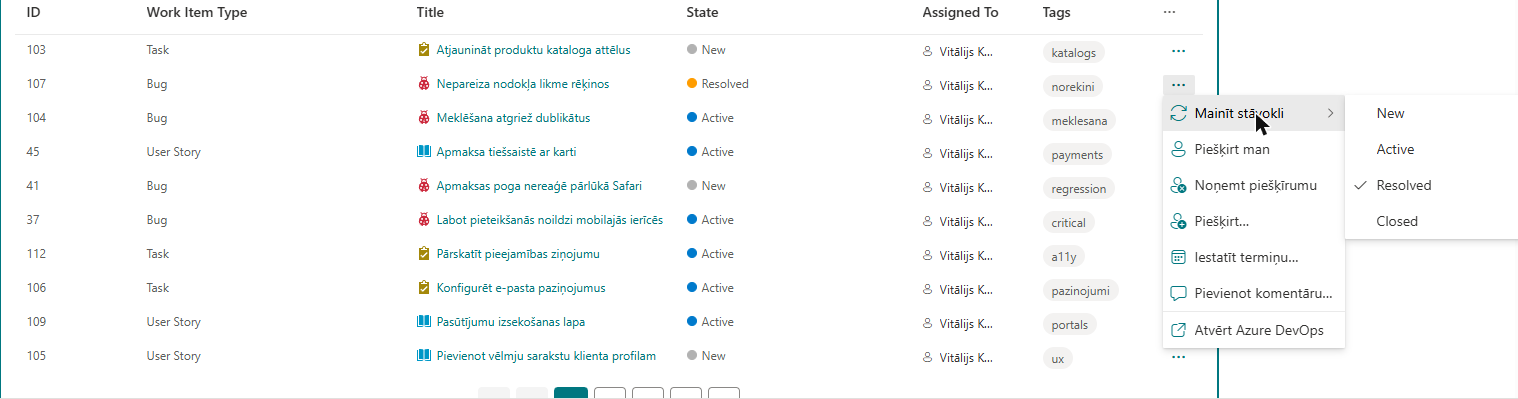Click the ux tag
The width and height of the screenshot is (1518, 399).
(1057, 358)
